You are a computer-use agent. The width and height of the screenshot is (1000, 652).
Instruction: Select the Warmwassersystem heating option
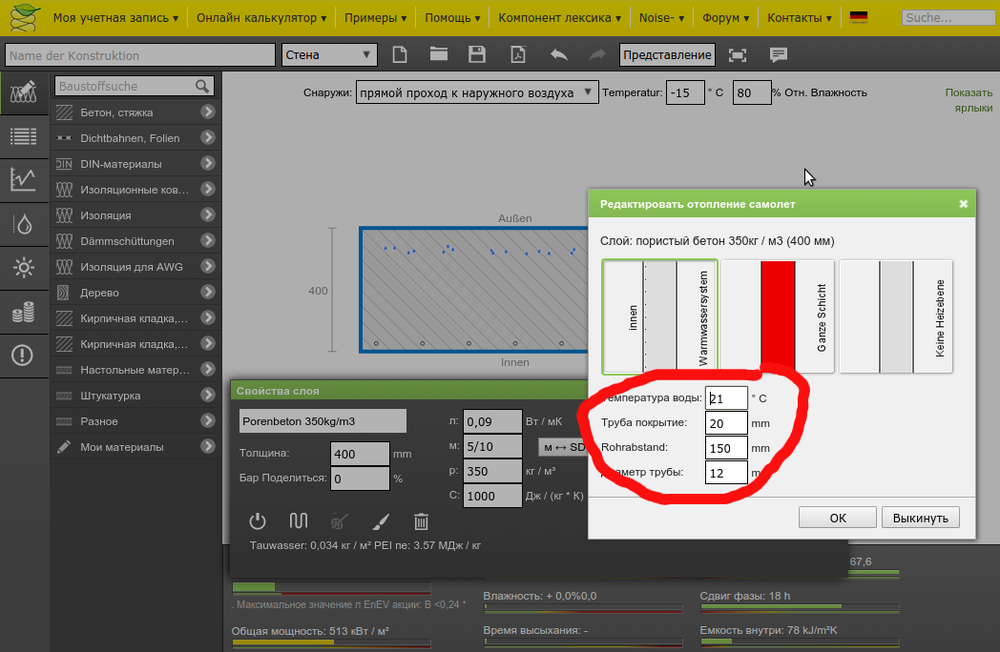tap(660, 316)
